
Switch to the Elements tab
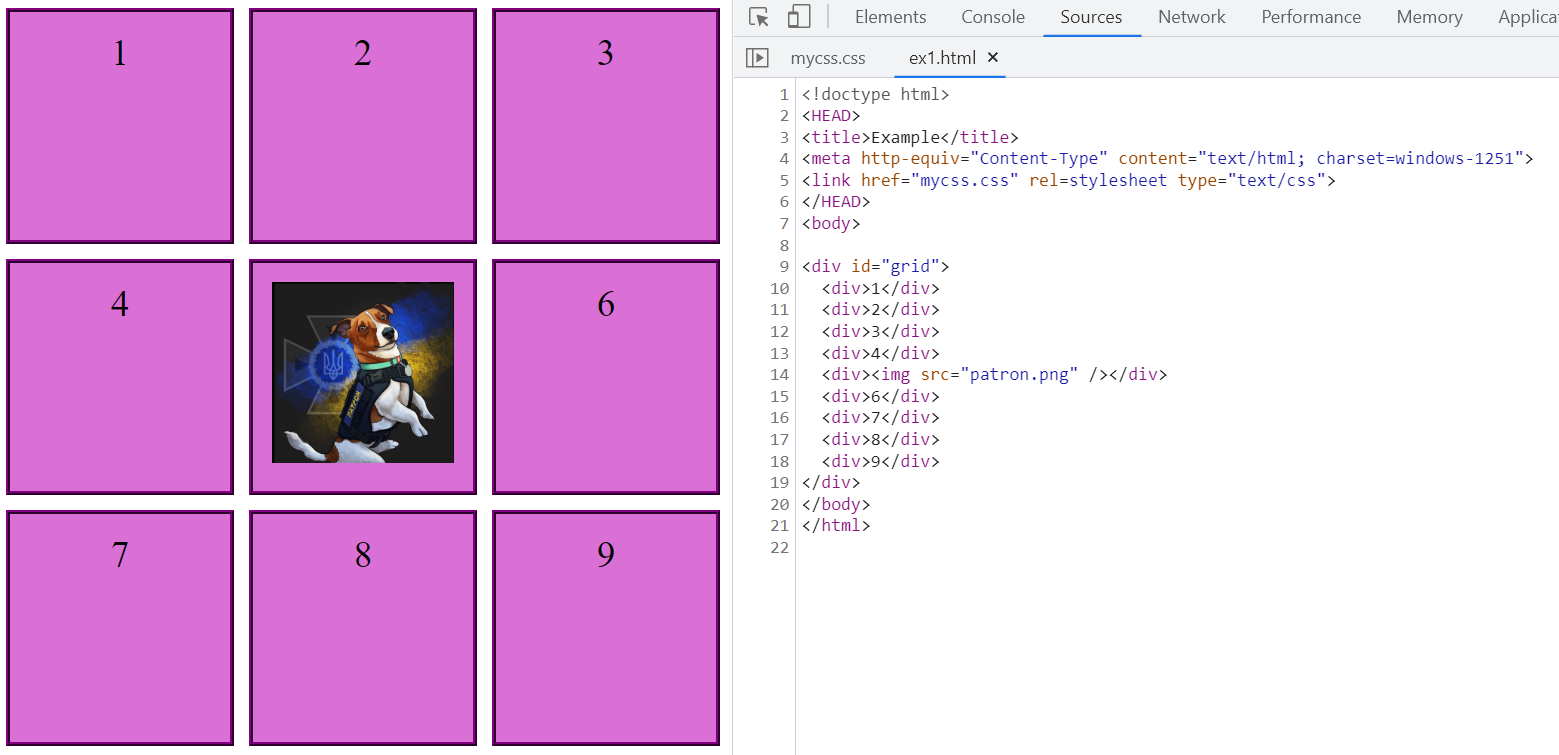tap(890, 17)
